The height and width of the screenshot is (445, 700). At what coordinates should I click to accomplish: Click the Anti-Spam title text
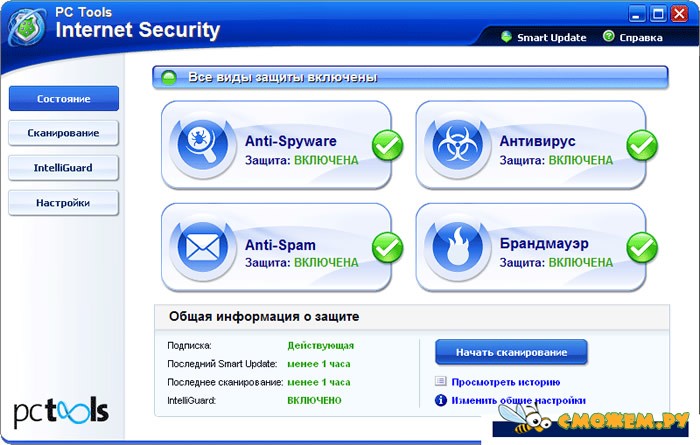pyautogui.click(x=280, y=245)
